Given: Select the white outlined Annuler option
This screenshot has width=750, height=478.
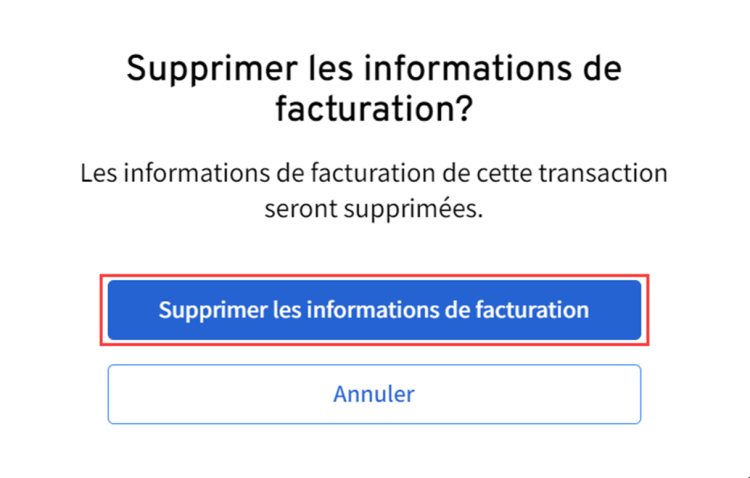Looking at the screenshot, I should tap(374, 393).
